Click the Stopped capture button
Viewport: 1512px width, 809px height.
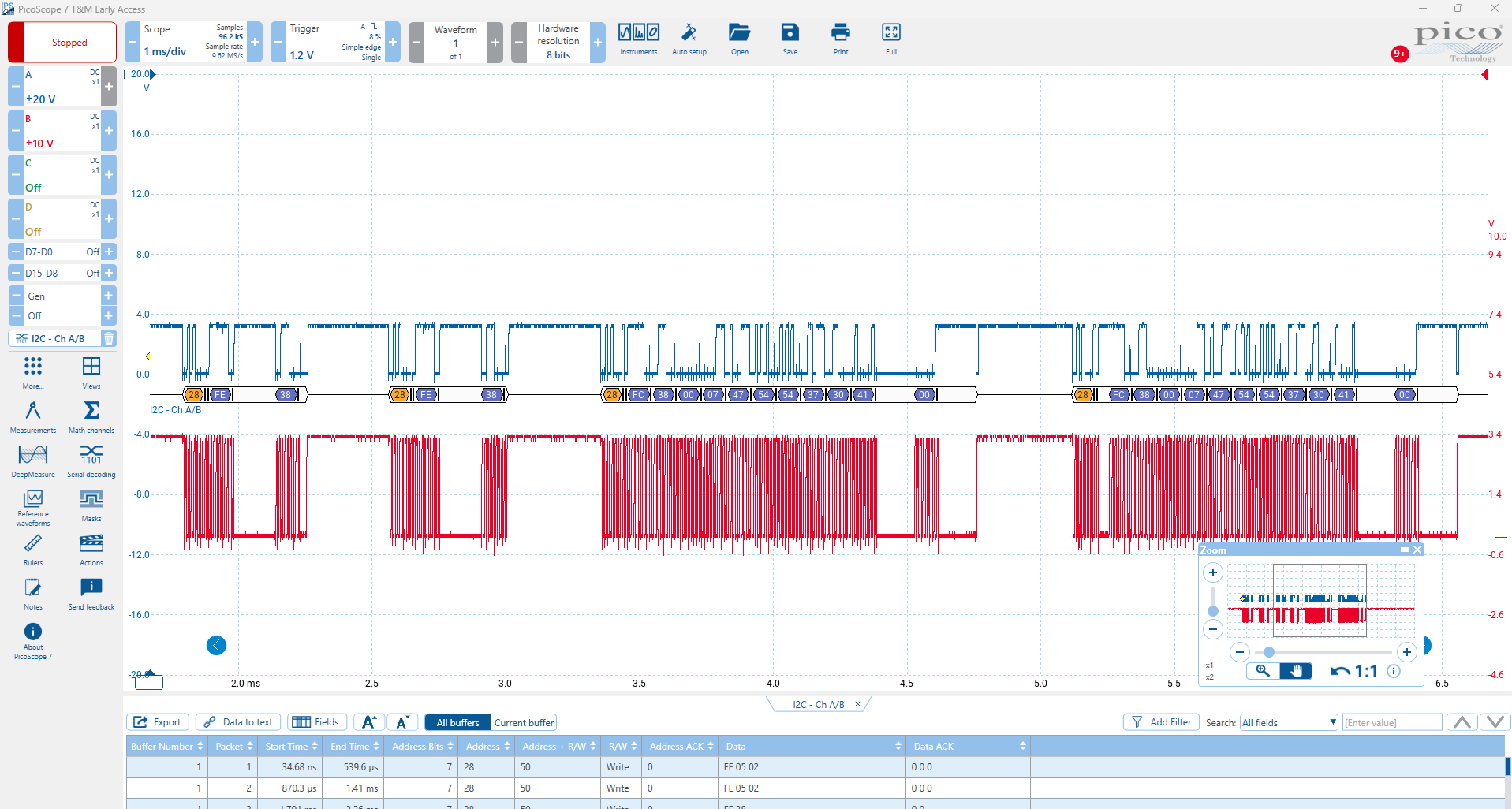[x=62, y=42]
